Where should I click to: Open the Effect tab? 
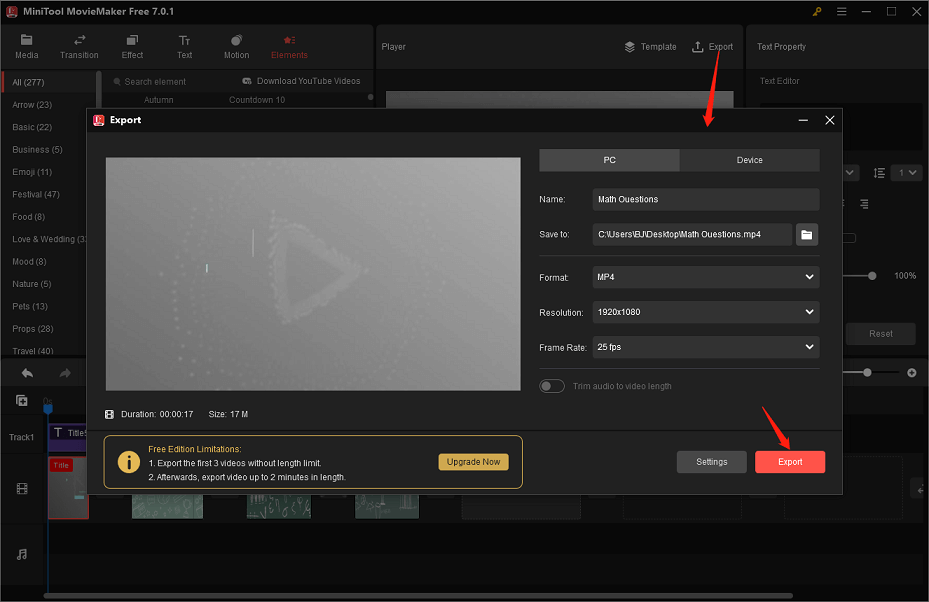coord(132,47)
